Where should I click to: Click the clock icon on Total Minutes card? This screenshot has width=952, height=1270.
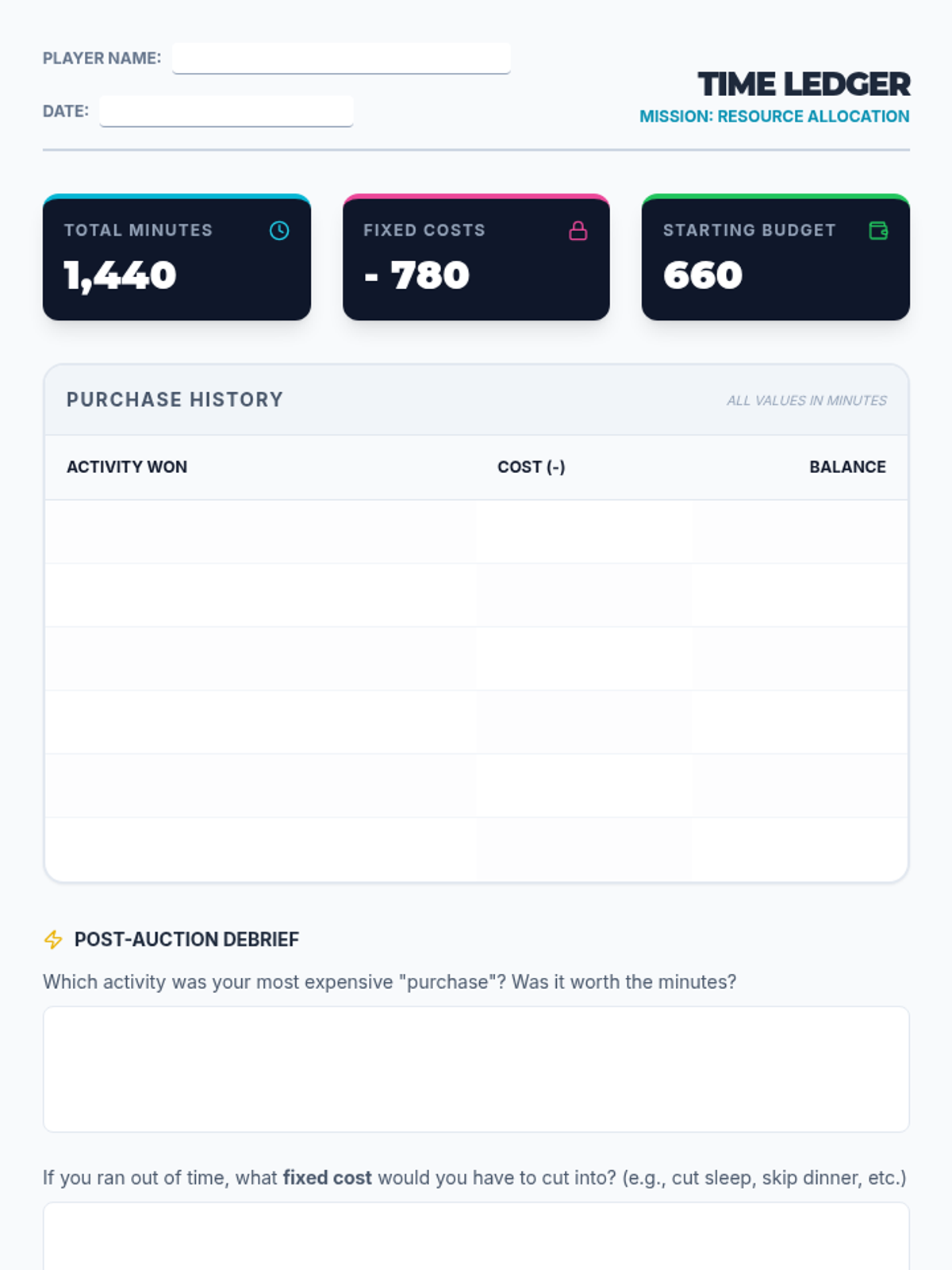click(279, 230)
